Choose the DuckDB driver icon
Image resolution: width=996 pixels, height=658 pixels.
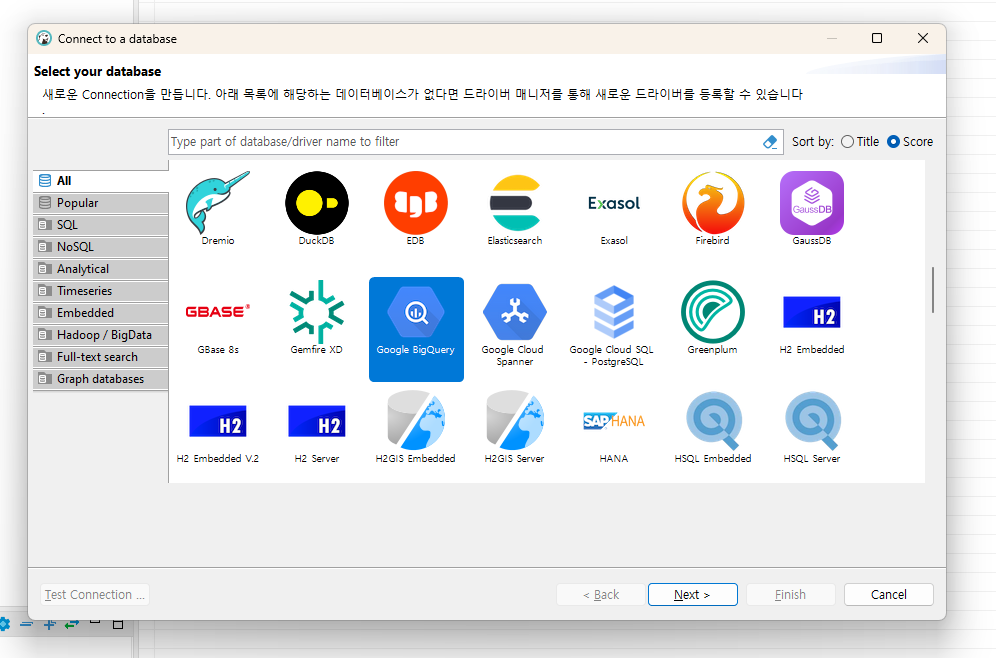316,203
